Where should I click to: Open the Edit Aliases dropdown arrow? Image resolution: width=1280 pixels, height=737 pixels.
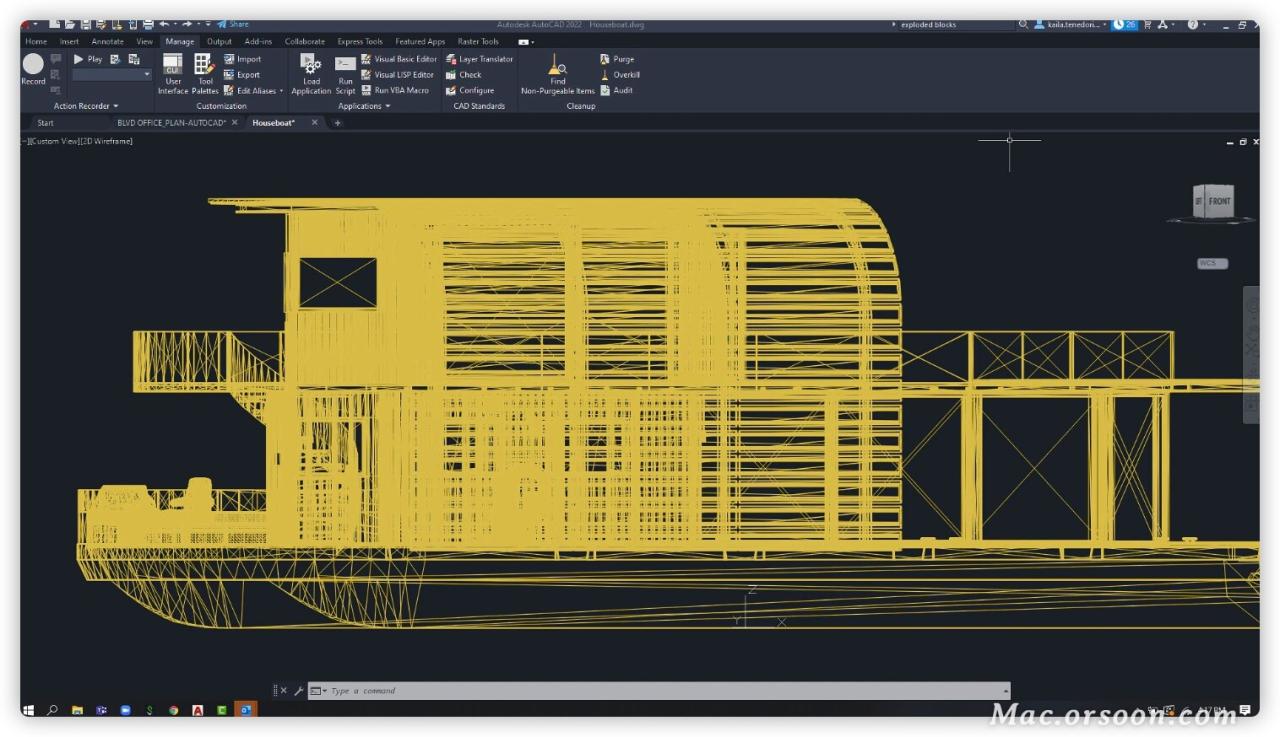click(282, 90)
